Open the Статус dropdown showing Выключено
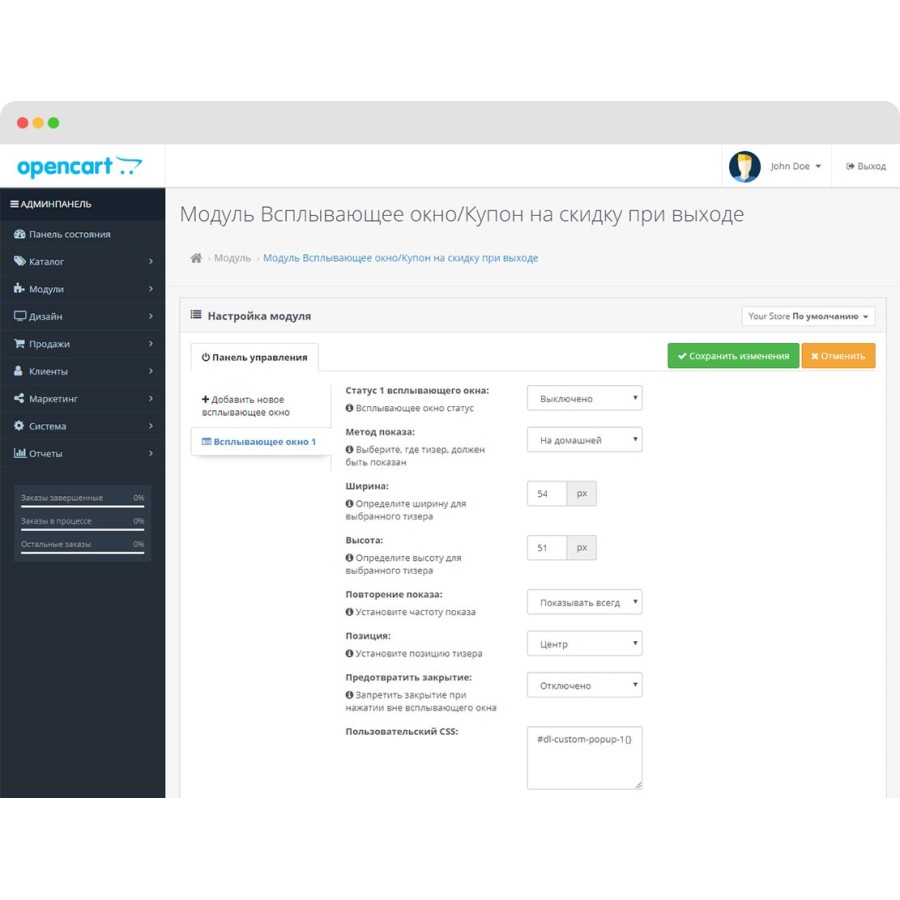Viewport: 900px width, 900px height. point(584,398)
